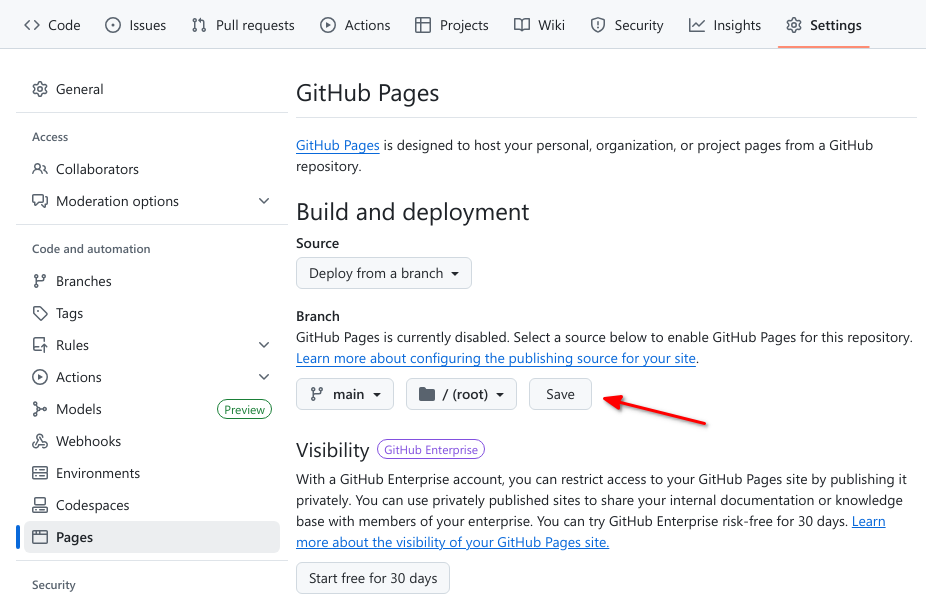Click the Environments server icon

[x=40, y=473]
